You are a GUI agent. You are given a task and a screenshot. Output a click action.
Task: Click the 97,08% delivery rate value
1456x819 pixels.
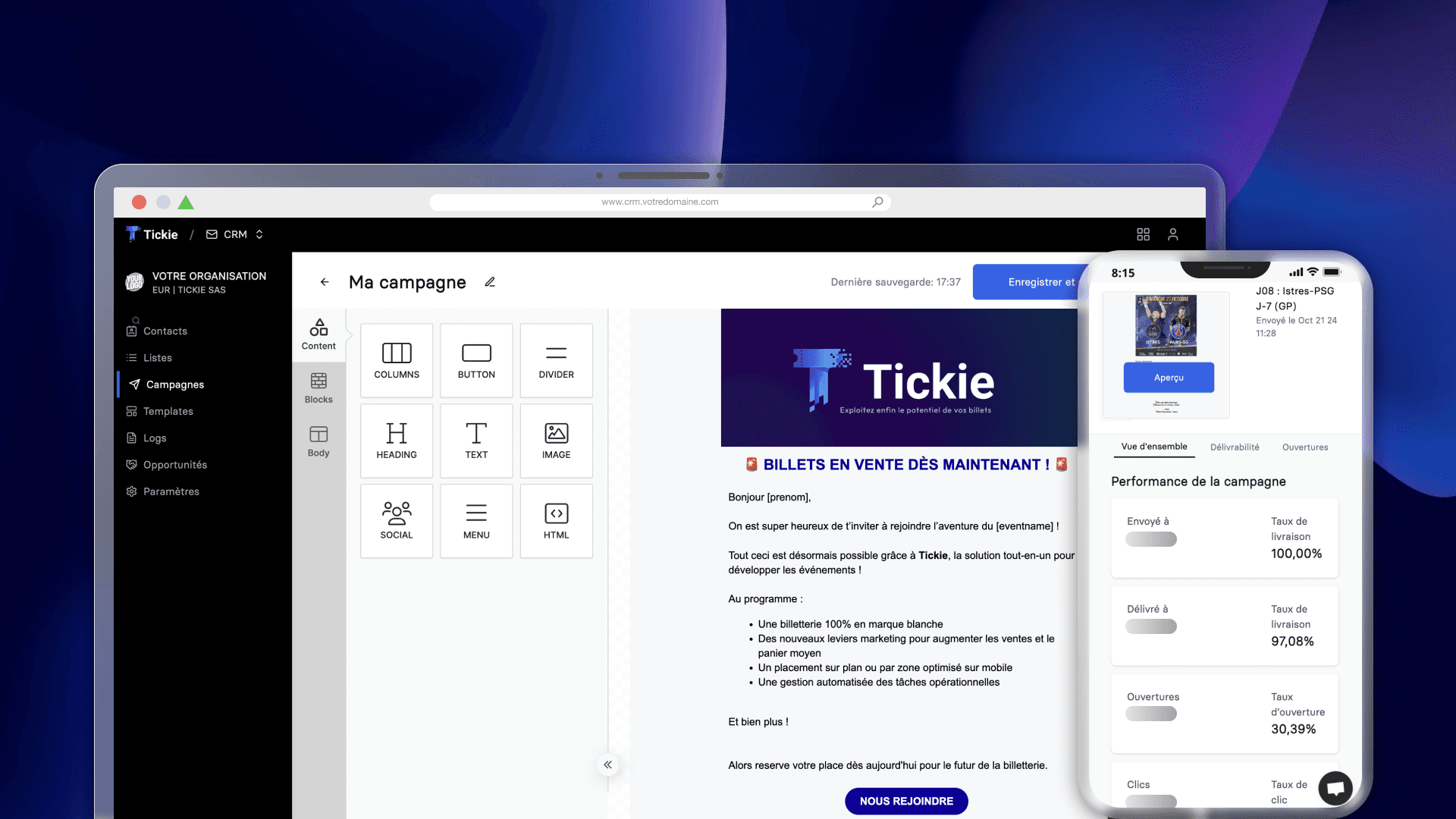1292,642
